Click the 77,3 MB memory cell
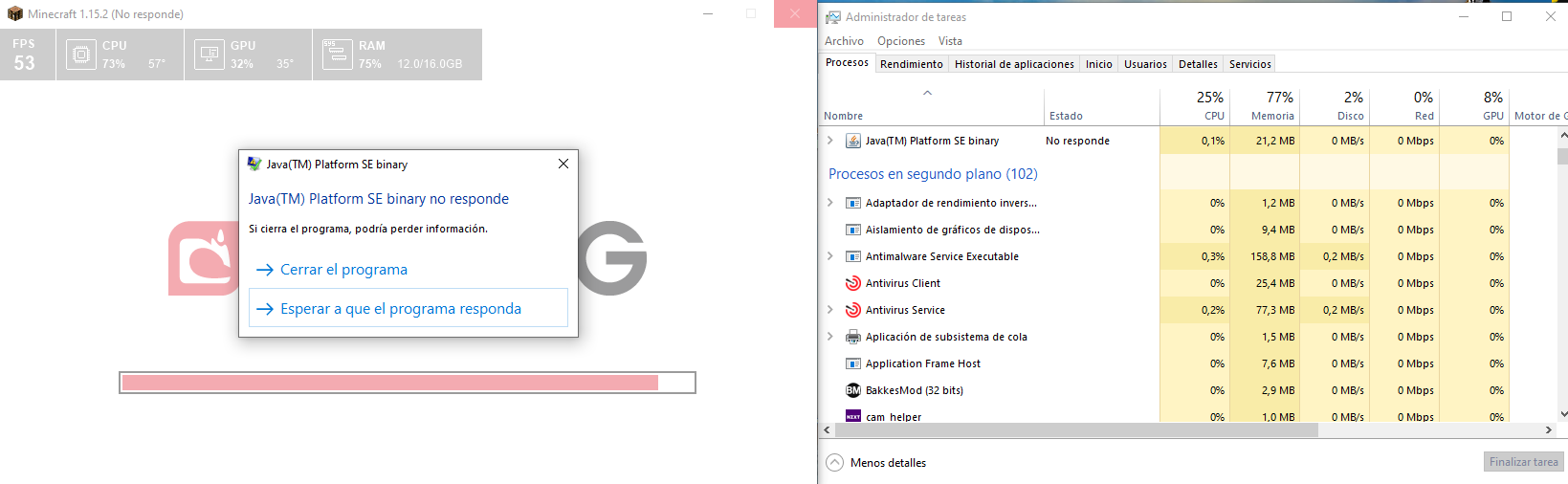Screen dimensions: 1568x484 [1265, 310]
